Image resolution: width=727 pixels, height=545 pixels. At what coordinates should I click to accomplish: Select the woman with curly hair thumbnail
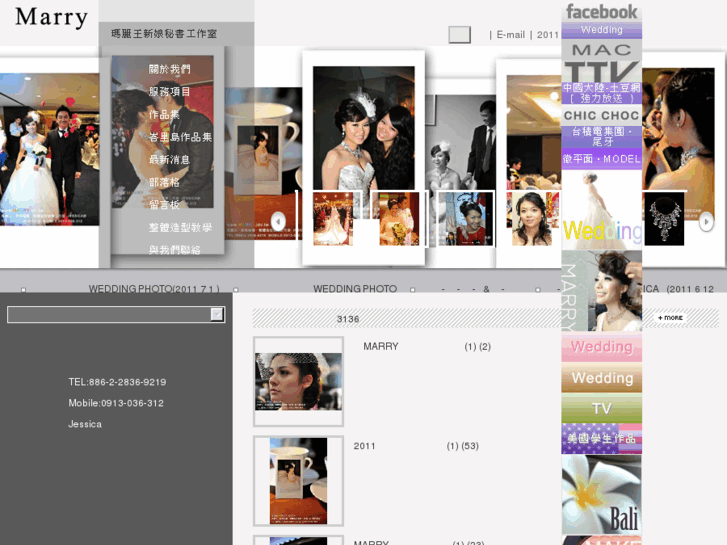coord(532,218)
